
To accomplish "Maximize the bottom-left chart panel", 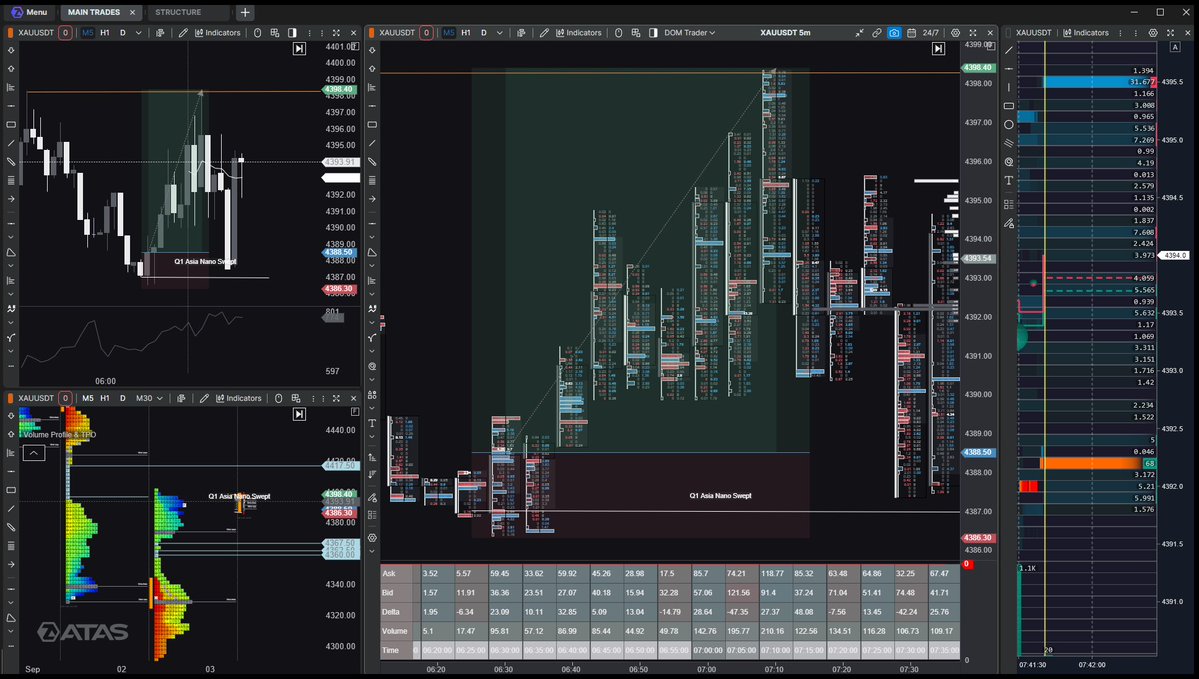I will pos(336,398).
